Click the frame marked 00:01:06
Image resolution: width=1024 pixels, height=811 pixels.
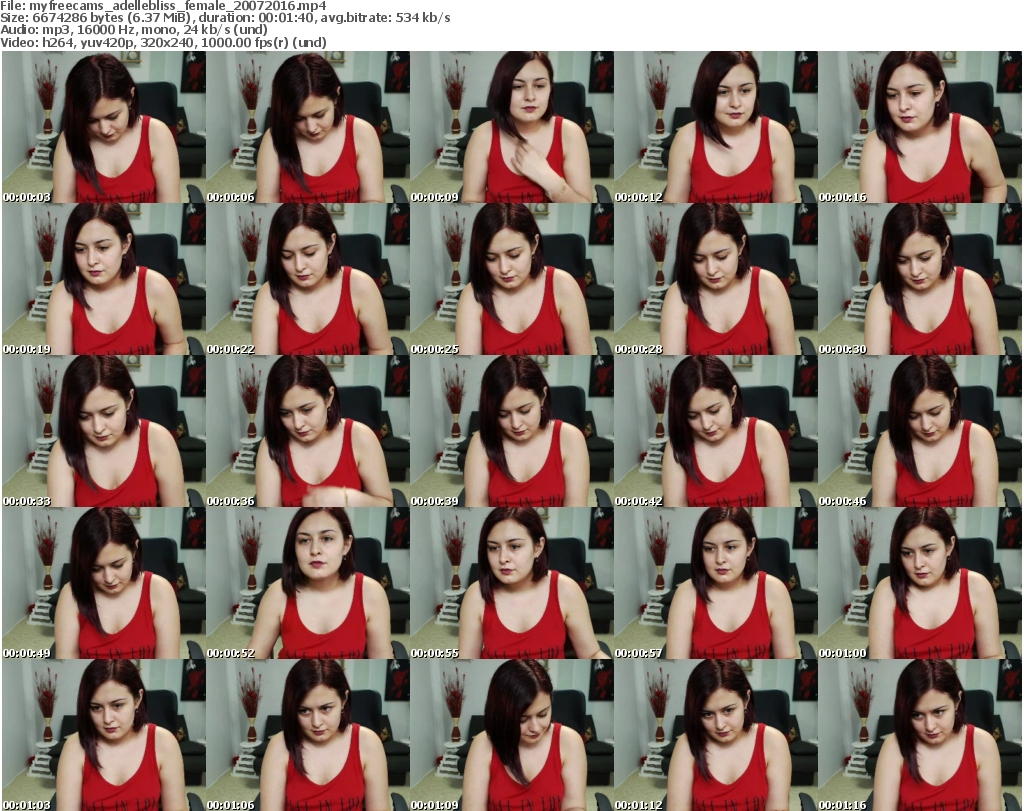pos(308,735)
